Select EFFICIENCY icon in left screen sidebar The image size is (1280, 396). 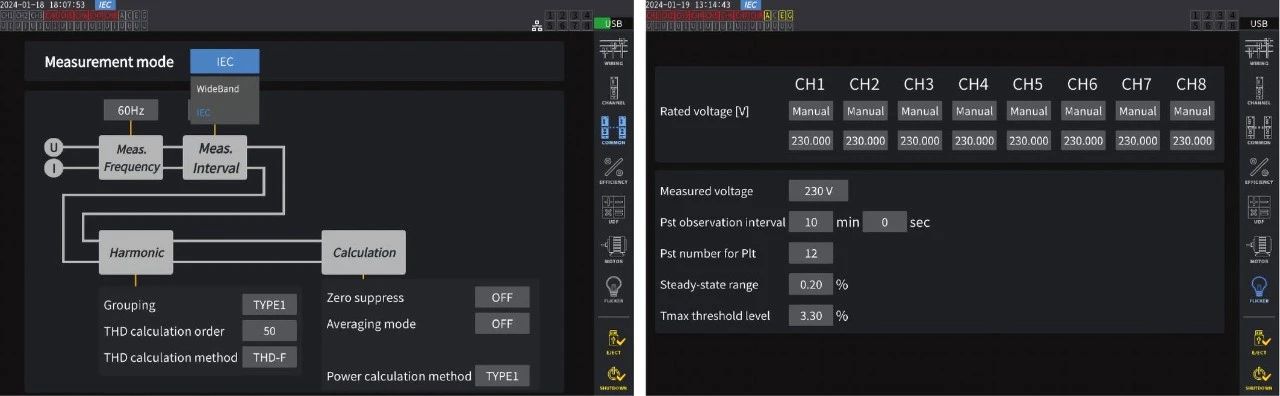point(614,170)
